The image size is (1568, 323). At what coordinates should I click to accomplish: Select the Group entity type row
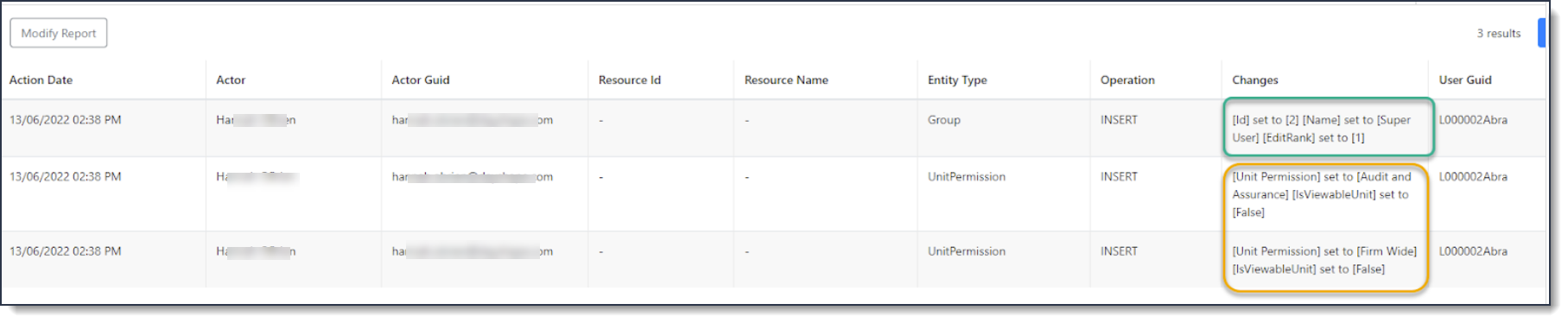click(x=773, y=128)
